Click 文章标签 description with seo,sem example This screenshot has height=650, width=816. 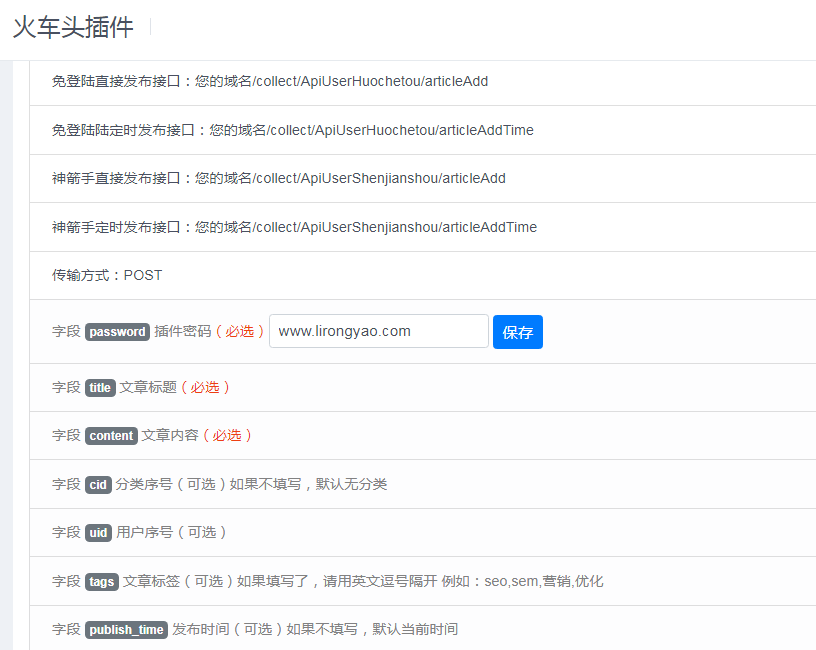click(363, 581)
